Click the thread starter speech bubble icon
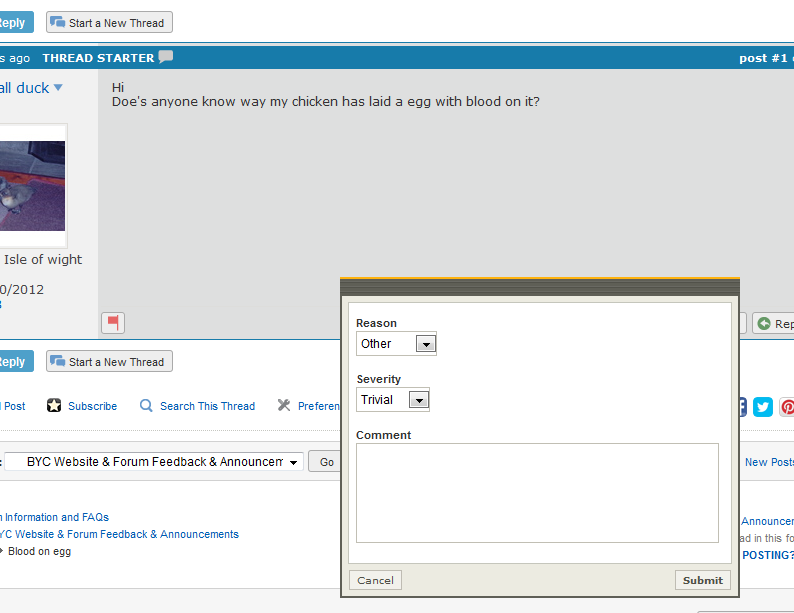The height and width of the screenshot is (613, 794). [x=166, y=57]
